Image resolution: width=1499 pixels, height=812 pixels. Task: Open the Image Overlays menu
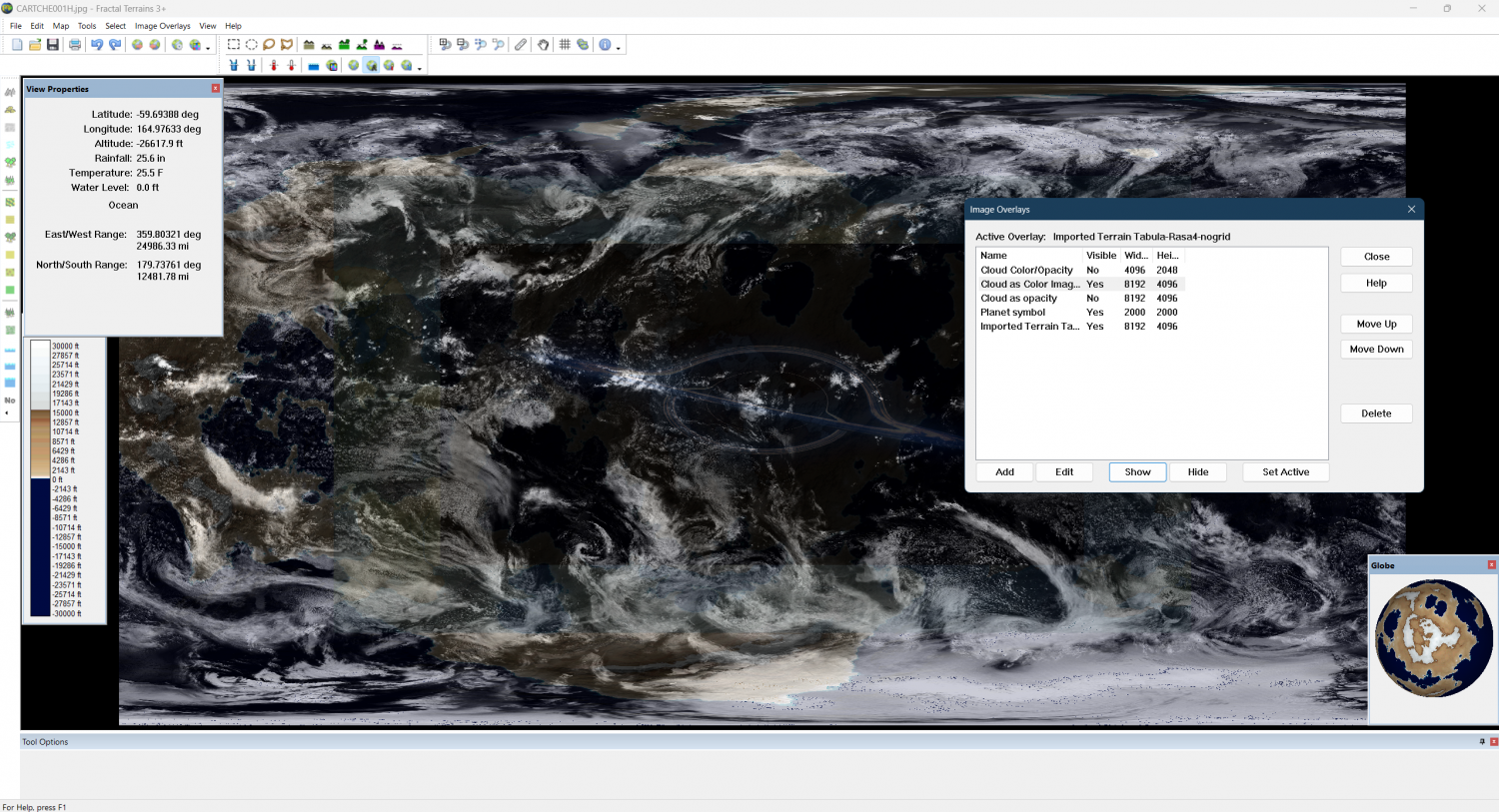pos(162,26)
